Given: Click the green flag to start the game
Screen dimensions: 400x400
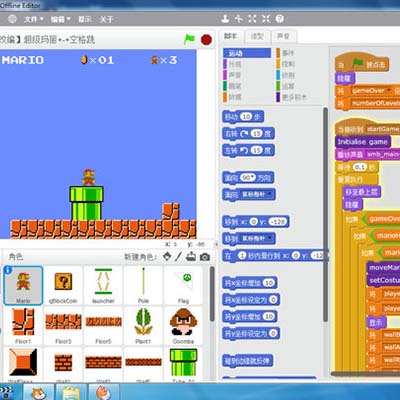Looking at the screenshot, I should click(189, 39).
